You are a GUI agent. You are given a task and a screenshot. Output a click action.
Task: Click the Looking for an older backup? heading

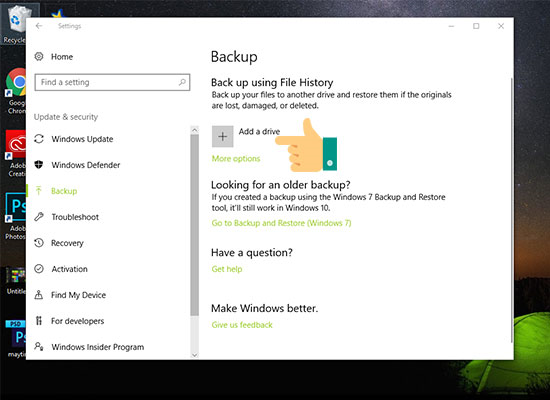[x=281, y=185]
